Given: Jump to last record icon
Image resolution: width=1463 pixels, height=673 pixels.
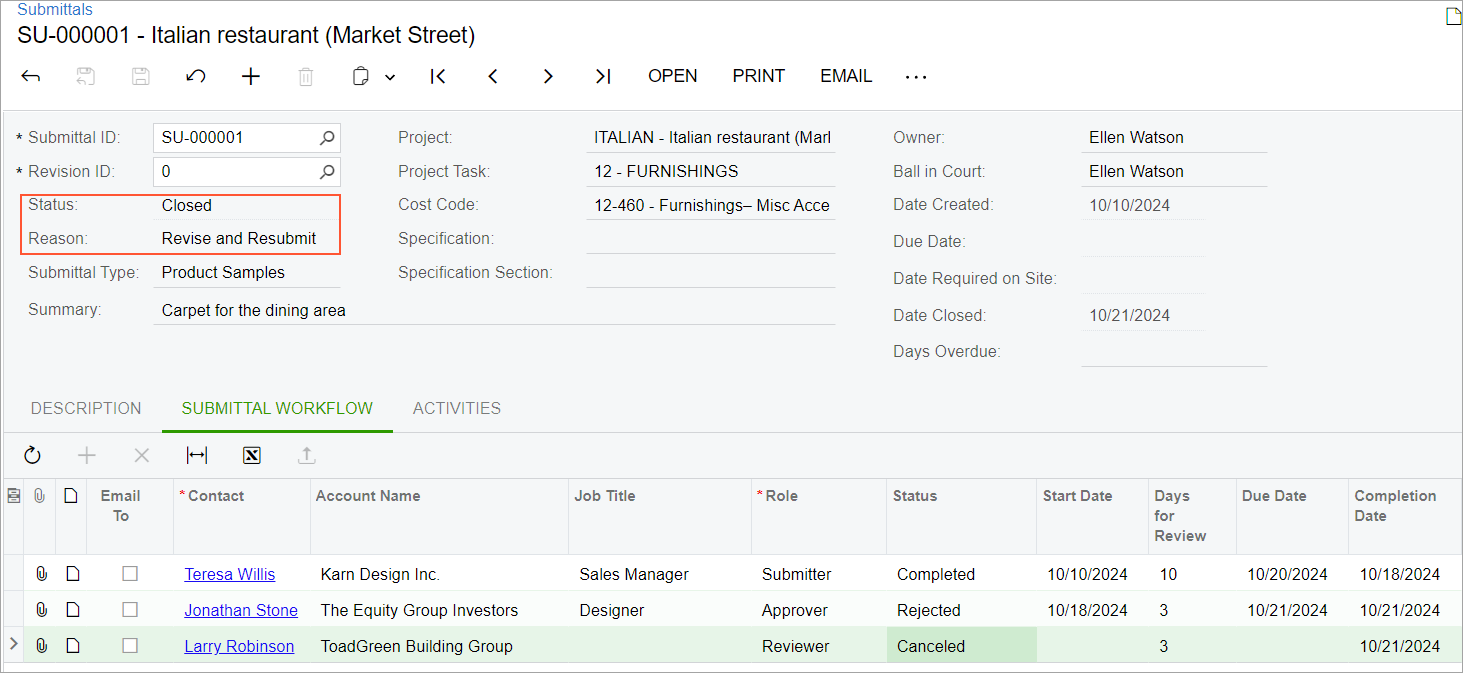Looking at the screenshot, I should (x=602, y=76).
